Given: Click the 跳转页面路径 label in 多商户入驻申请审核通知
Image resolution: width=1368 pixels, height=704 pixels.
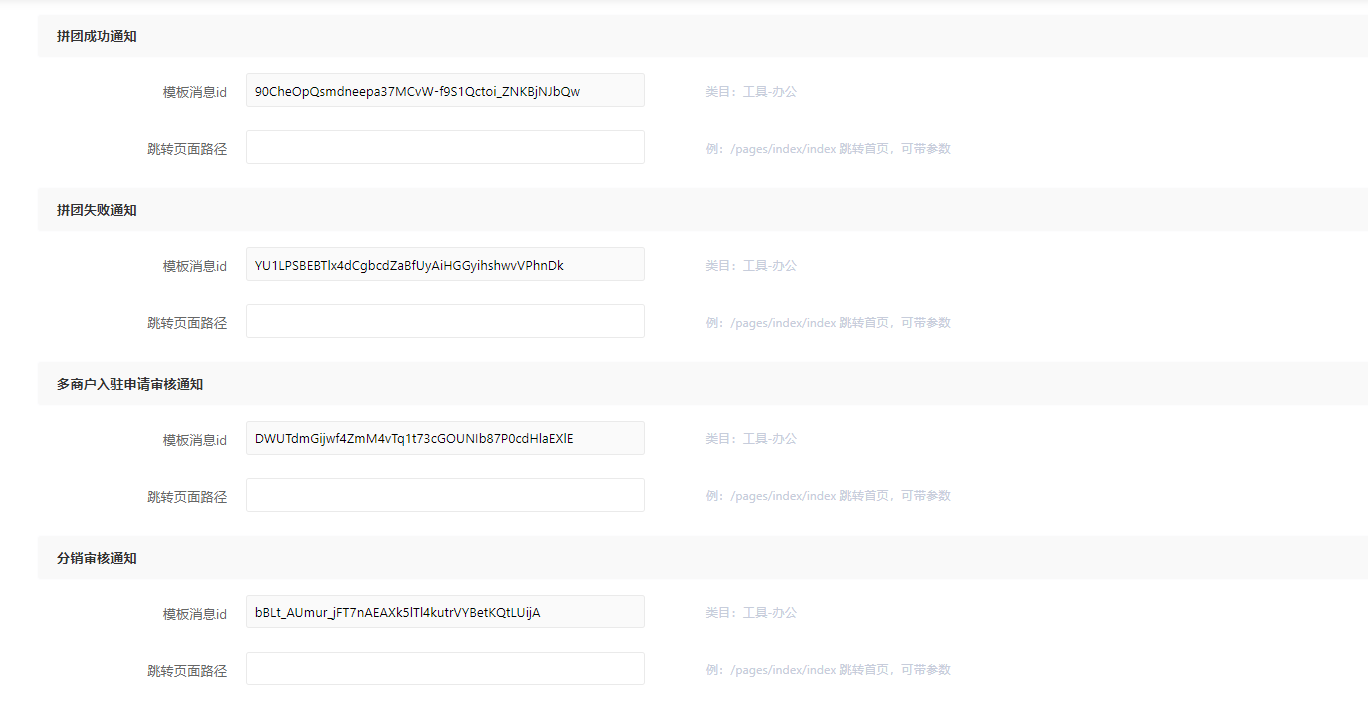Looking at the screenshot, I should point(187,497).
